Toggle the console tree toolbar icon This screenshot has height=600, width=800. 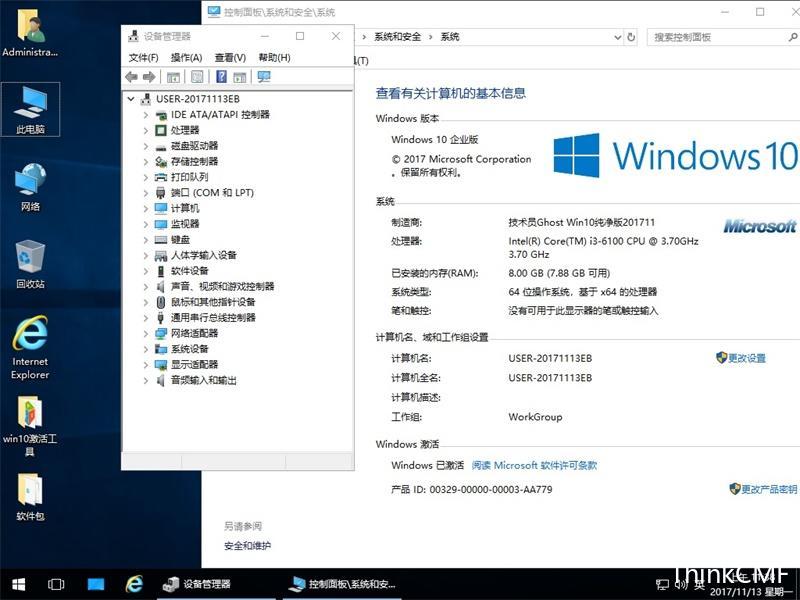click(173, 77)
